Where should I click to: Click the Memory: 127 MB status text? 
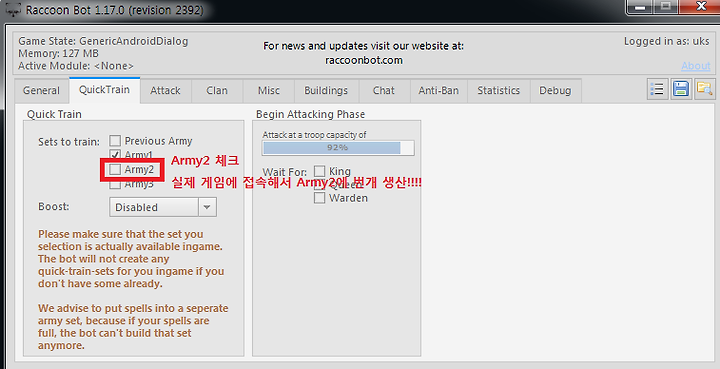[58, 53]
